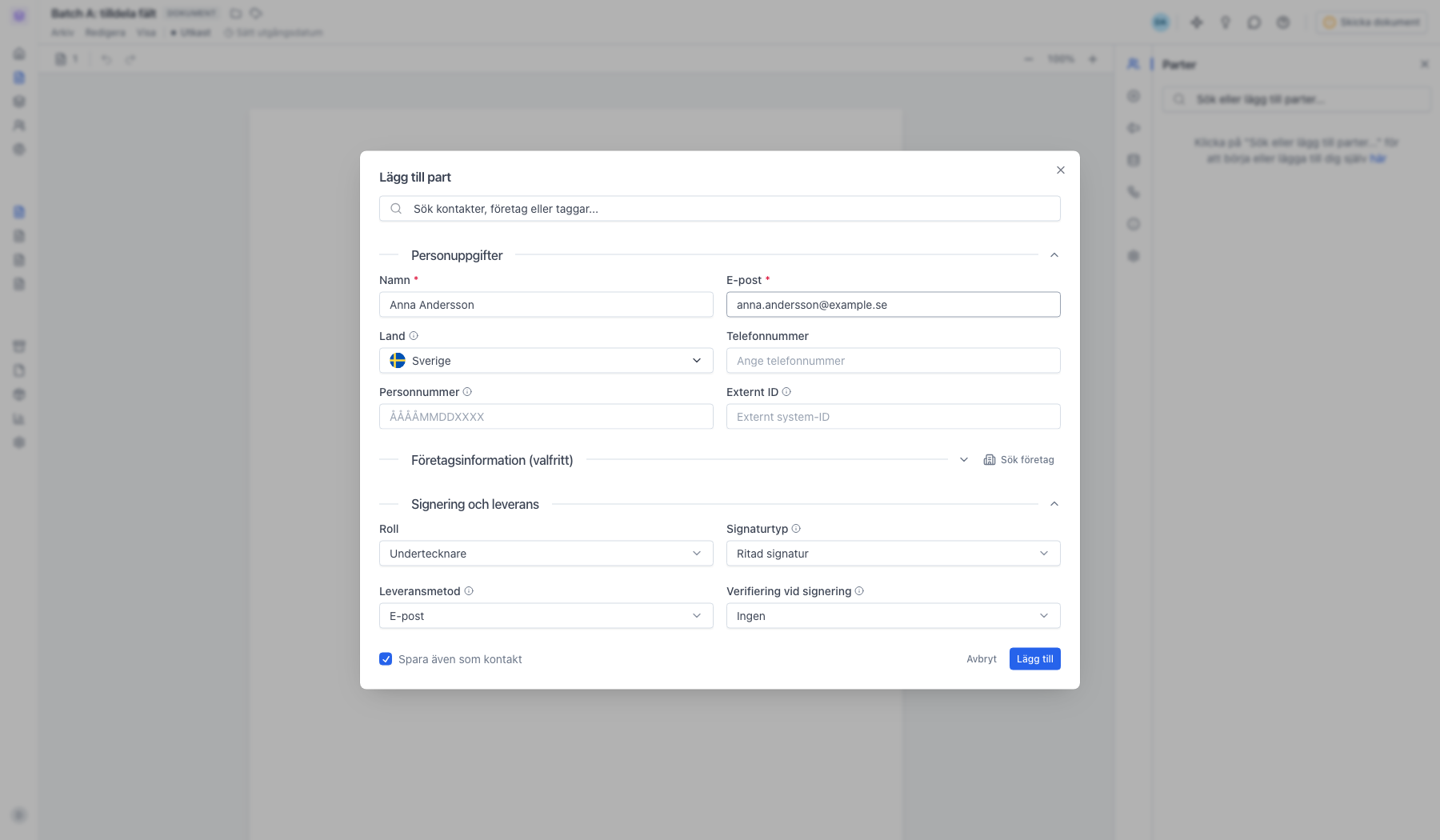Expand the Företagsinformation (valfritt) section
Viewport: 1440px width, 840px height.
coord(964,460)
